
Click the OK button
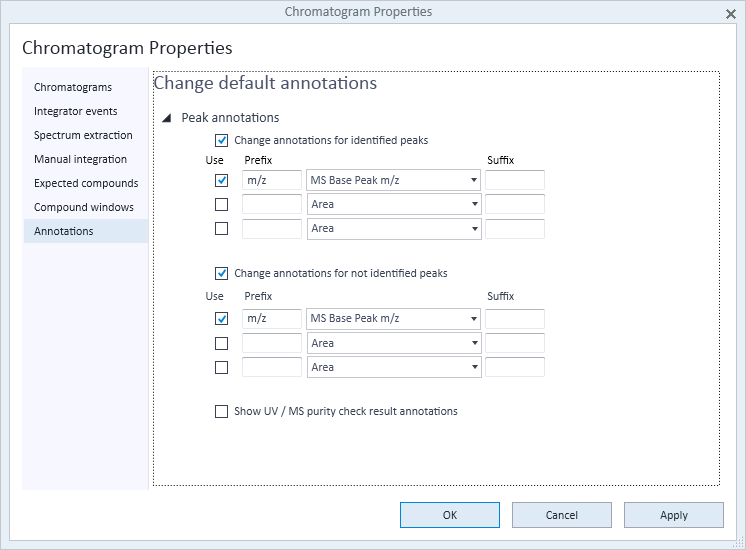coord(450,515)
